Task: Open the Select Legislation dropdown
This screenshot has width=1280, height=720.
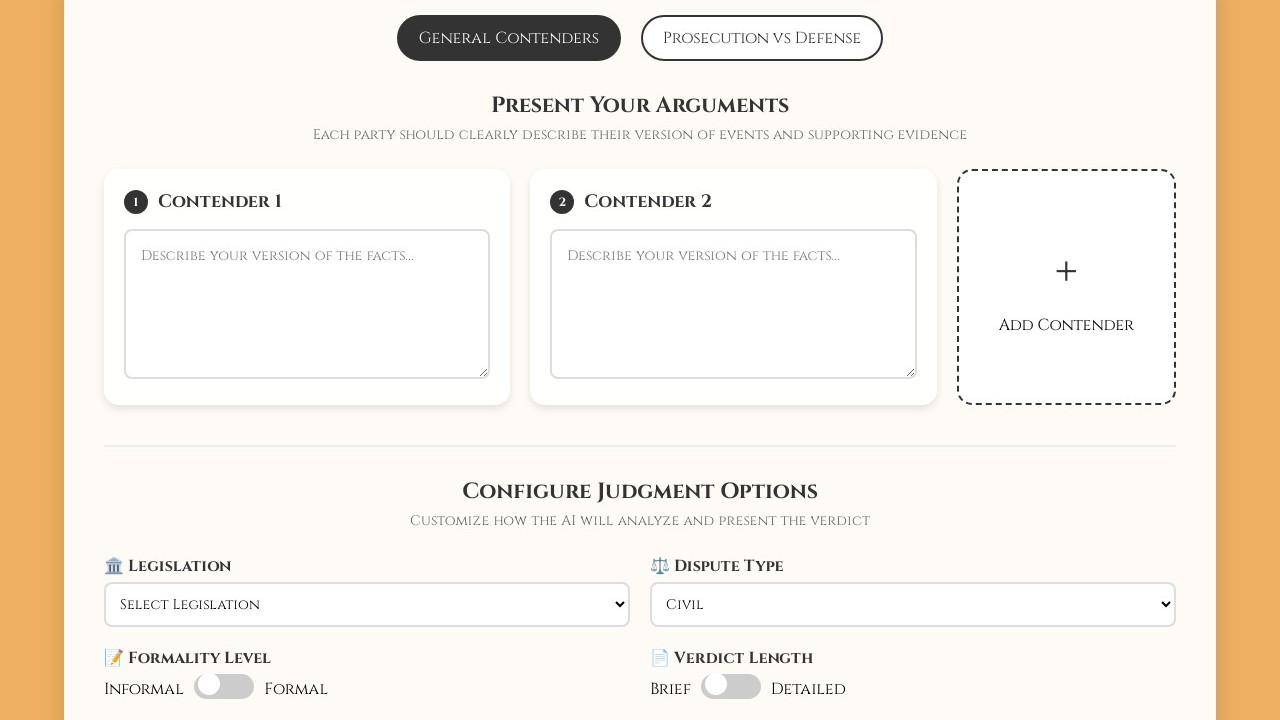Action: 367,605
